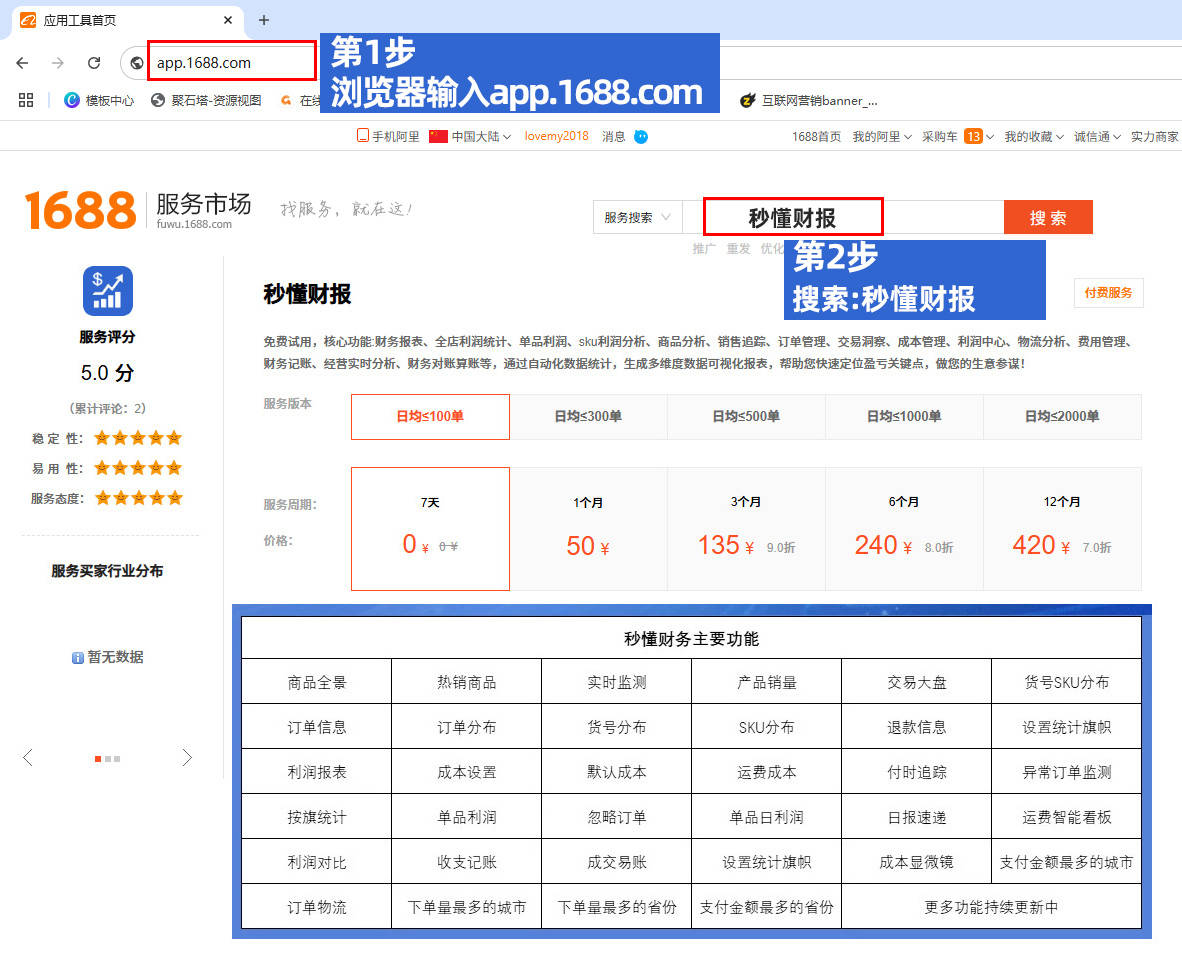Show previous industry chart with left arrow
The width and height of the screenshot is (1182, 958).
pyautogui.click(x=28, y=758)
